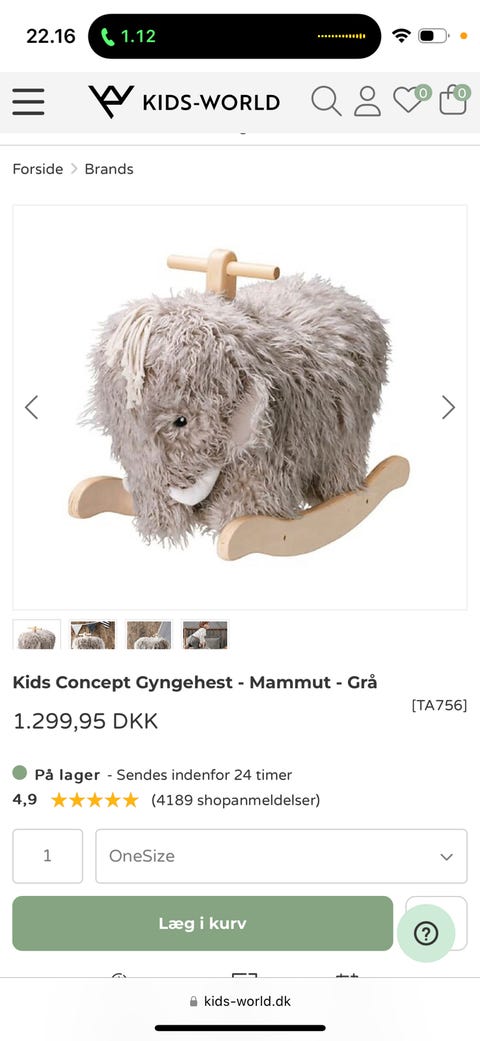Image resolution: width=480 pixels, height=1041 pixels.
Task: Open the help question mark bubble
Action: pos(426,933)
